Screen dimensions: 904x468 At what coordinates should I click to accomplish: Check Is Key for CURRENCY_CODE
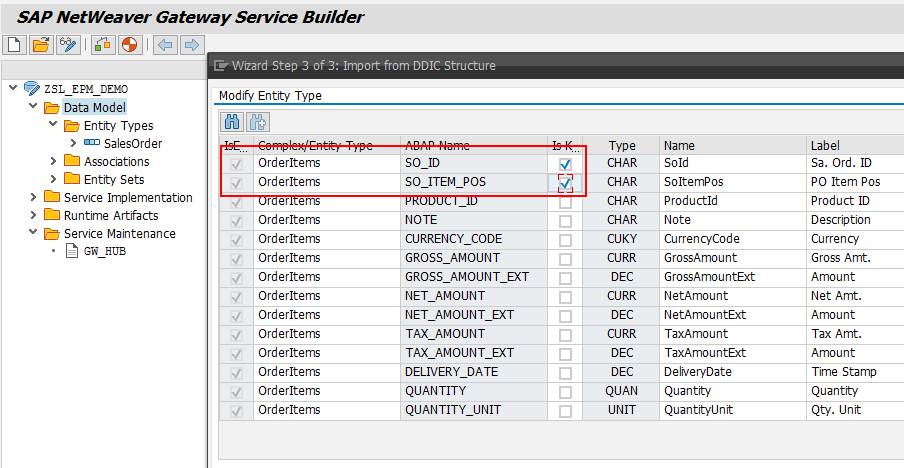click(566, 240)
